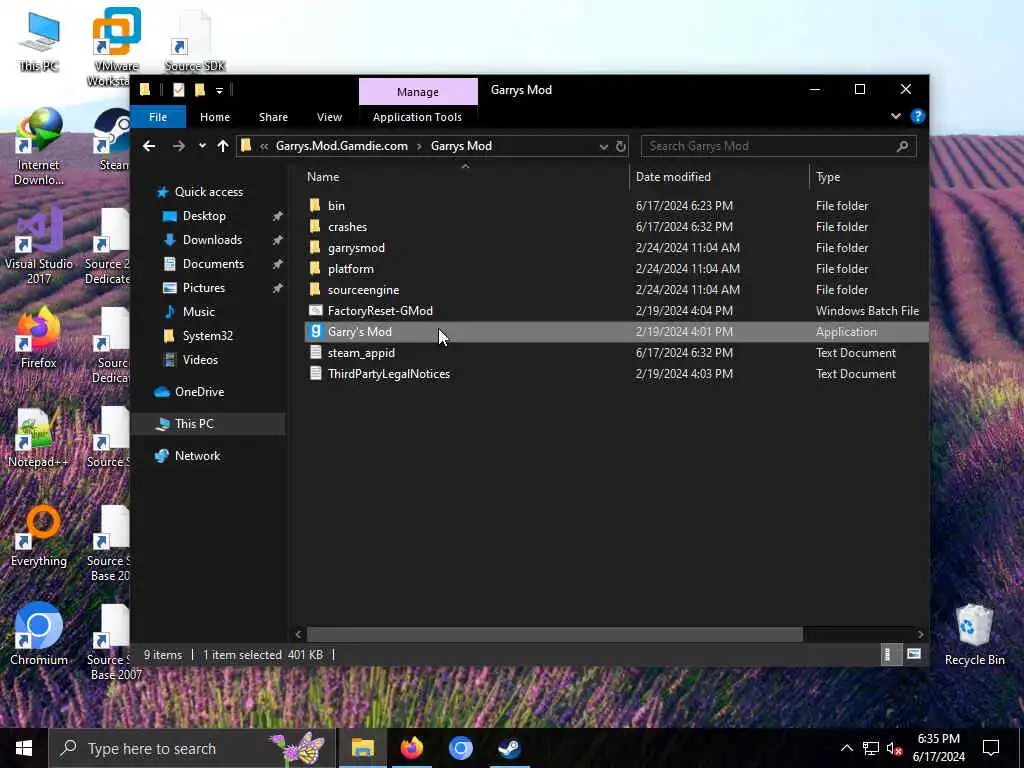
Task: Select the Notepad++ desktop shortcut
Action: point(39,438)
